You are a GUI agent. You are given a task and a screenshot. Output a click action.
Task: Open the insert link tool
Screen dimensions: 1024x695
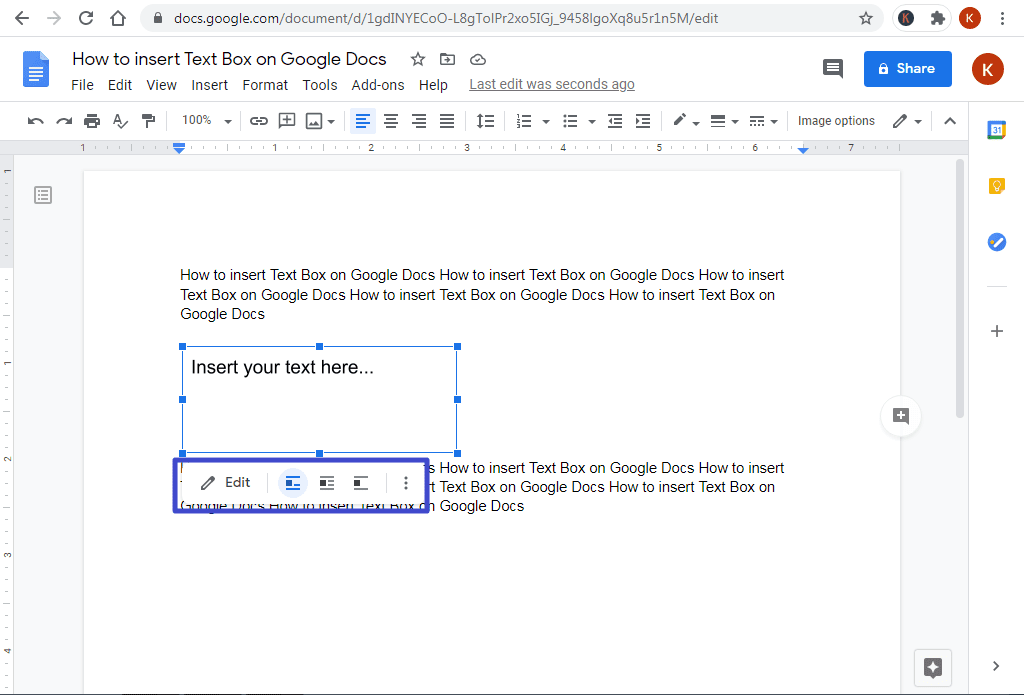coord(259,120)
